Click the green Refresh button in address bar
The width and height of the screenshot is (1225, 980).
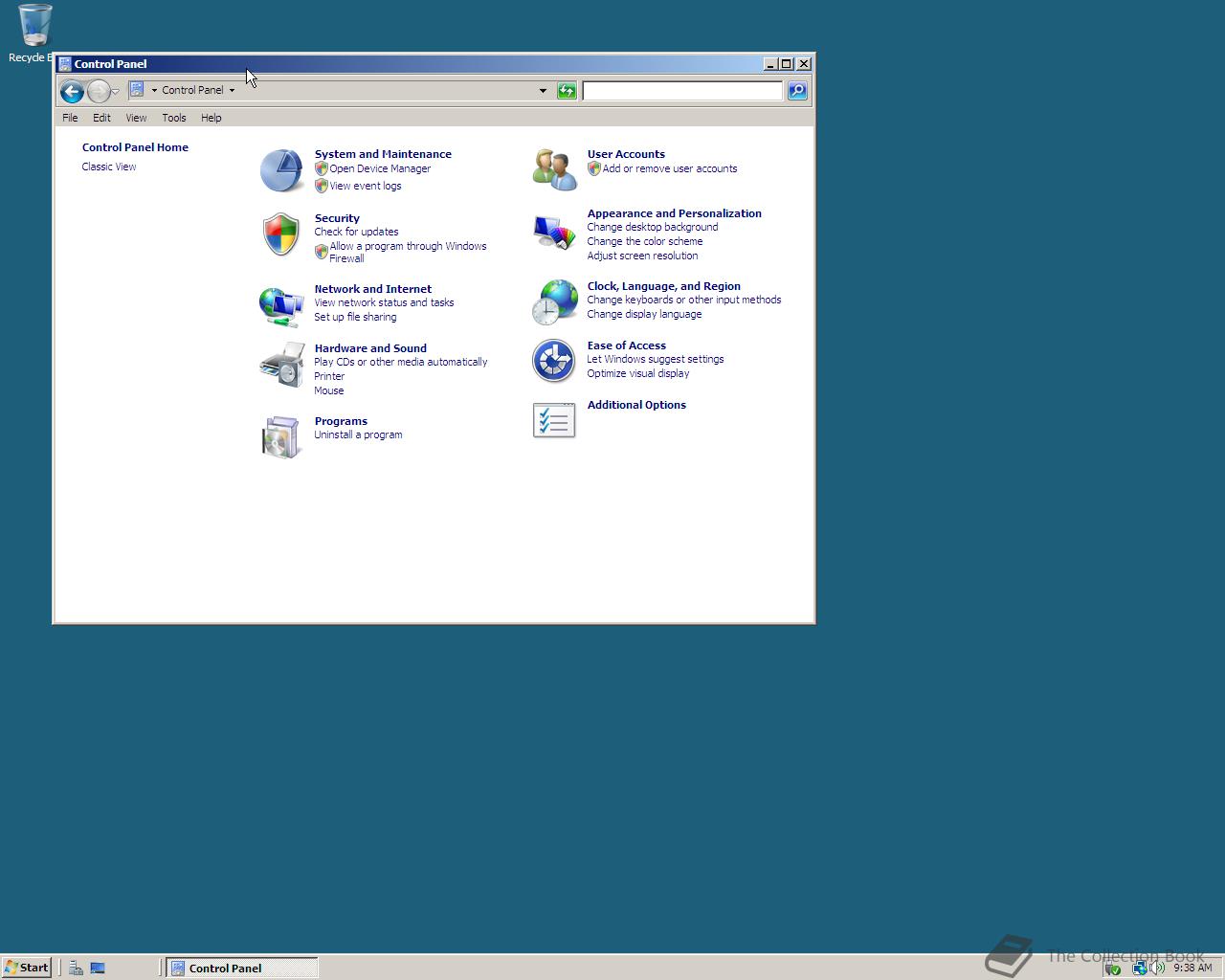[567, 91]
